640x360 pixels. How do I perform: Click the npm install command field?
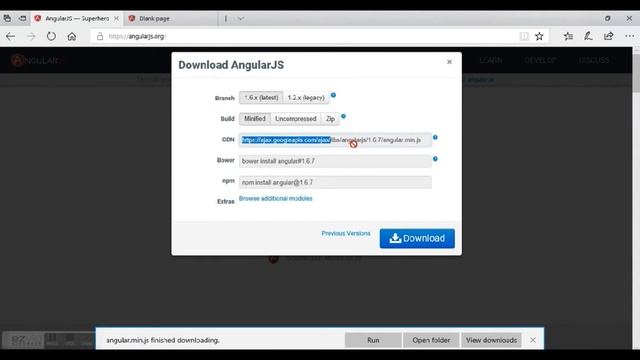click(335, 182)
